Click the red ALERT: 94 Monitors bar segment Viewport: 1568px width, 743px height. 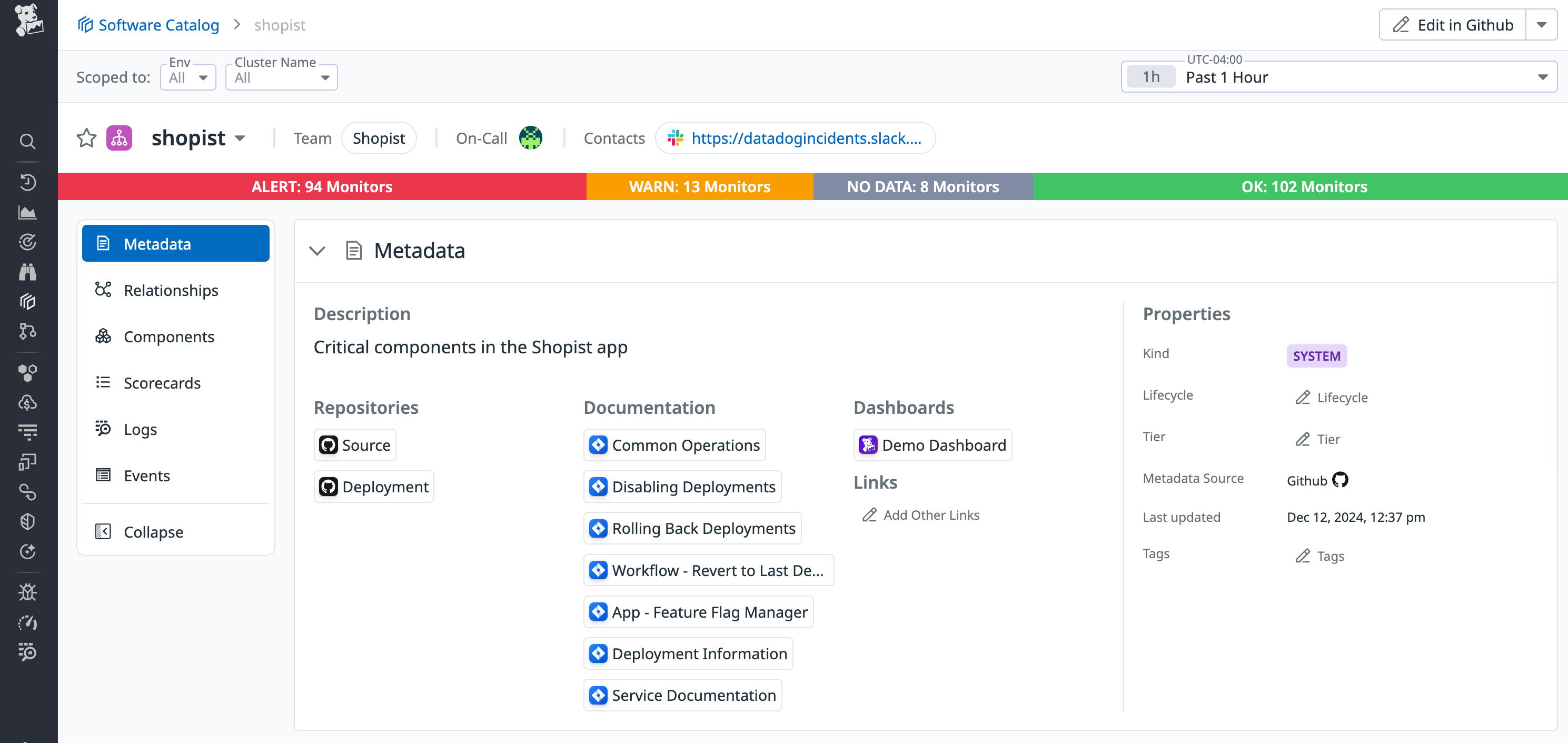[x=321, y=186]
